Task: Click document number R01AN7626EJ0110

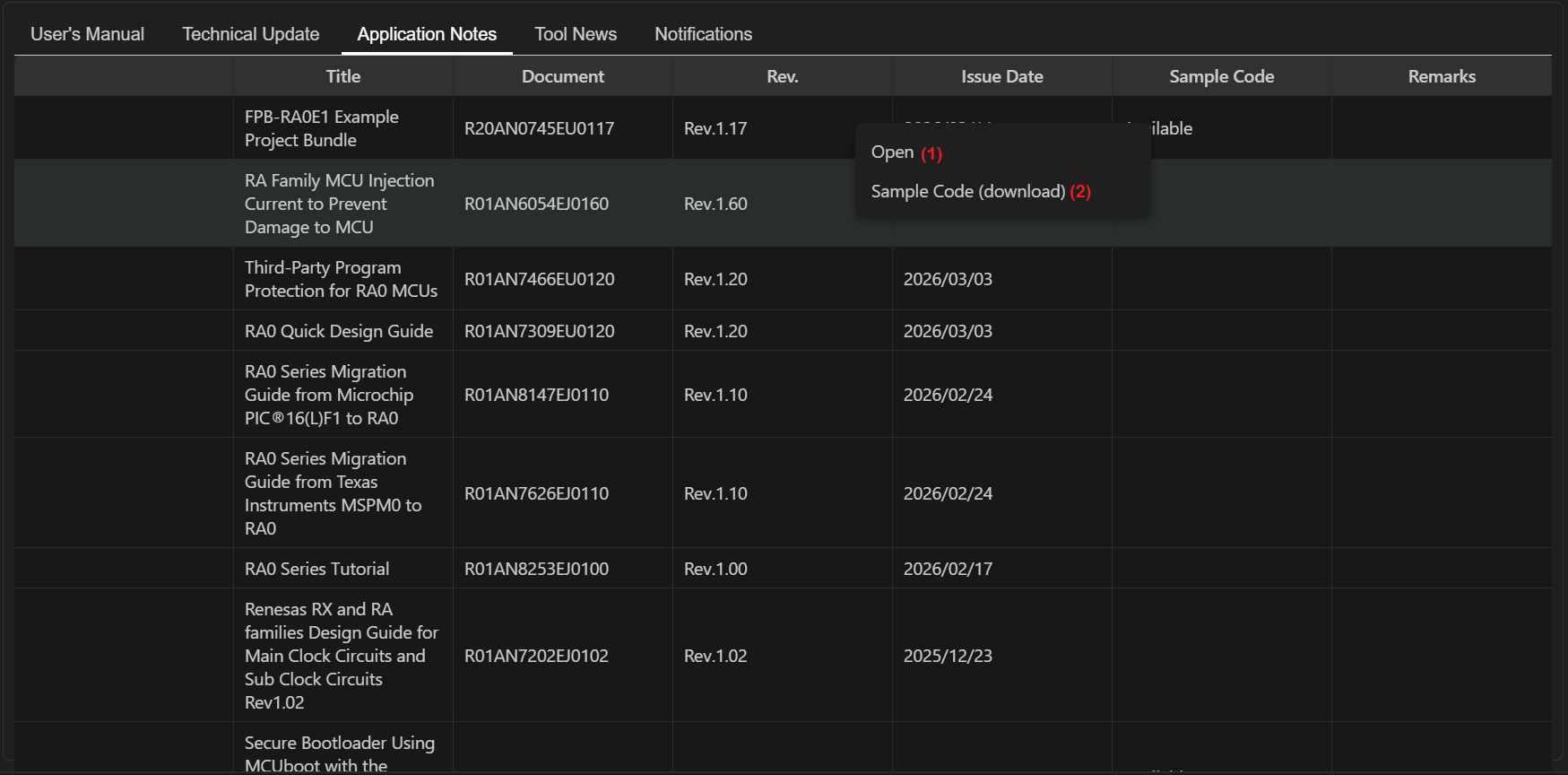Action: pyautogui.click(x=536, y=493)
